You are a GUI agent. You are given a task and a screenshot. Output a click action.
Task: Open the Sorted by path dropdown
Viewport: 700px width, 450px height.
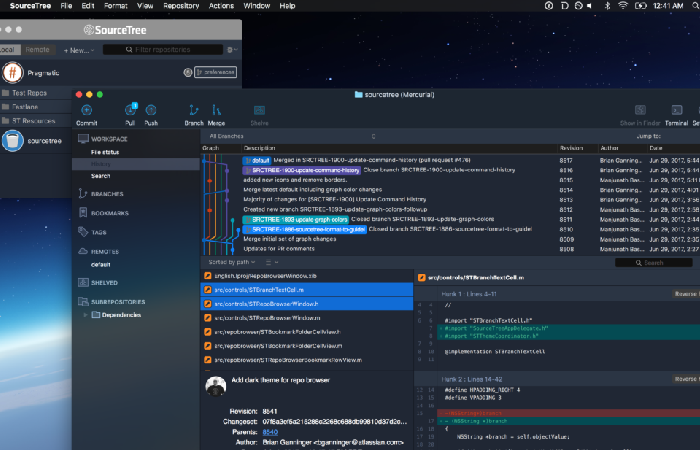coord(232,262)
